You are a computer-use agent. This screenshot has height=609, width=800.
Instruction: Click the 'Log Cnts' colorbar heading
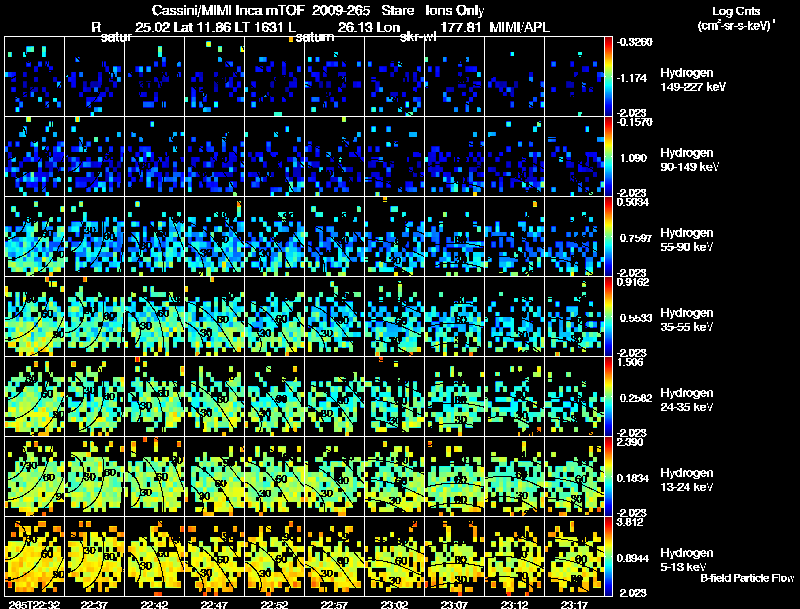(x=736, y=11)
